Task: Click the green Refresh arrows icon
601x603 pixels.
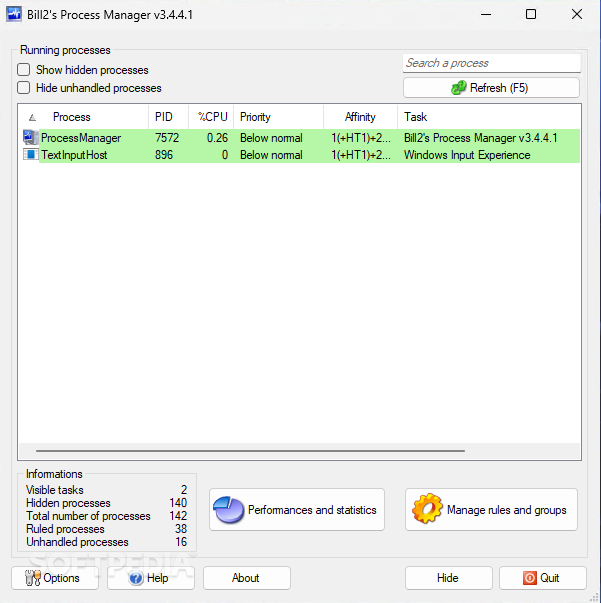Action: pyautogui.click(x=458, y=88)
